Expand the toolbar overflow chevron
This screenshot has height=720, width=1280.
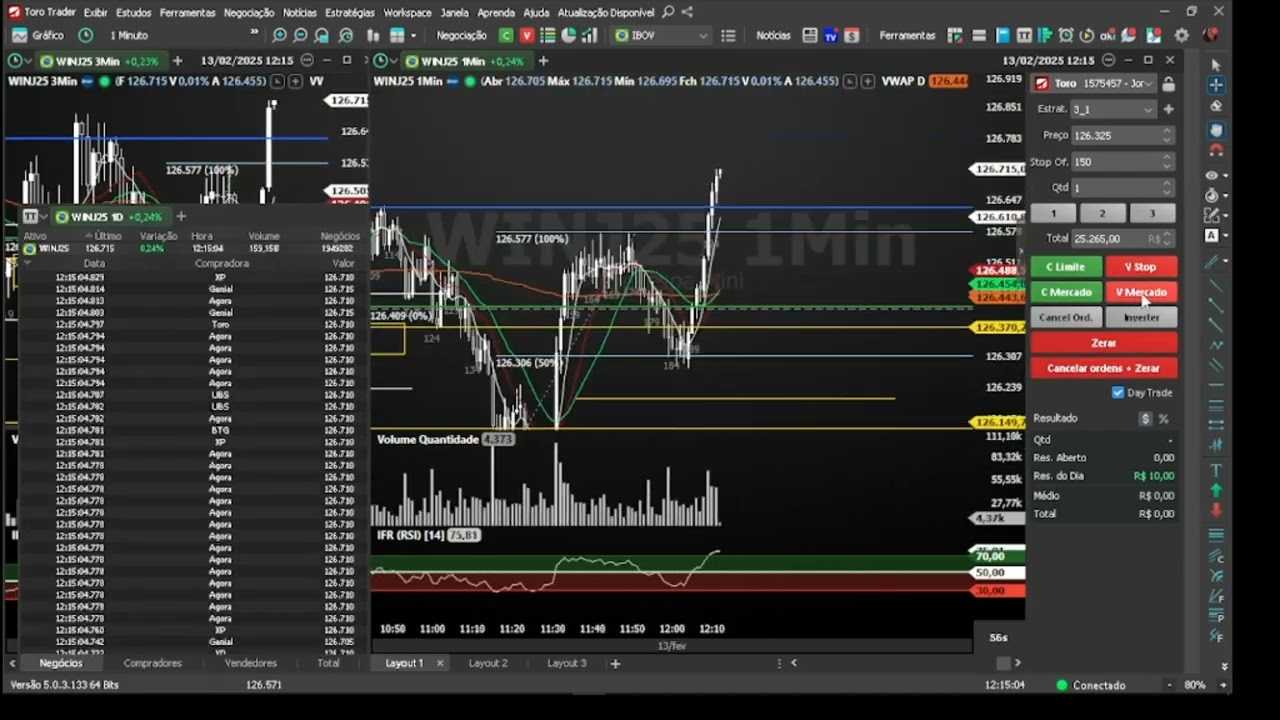click(254, 32)
